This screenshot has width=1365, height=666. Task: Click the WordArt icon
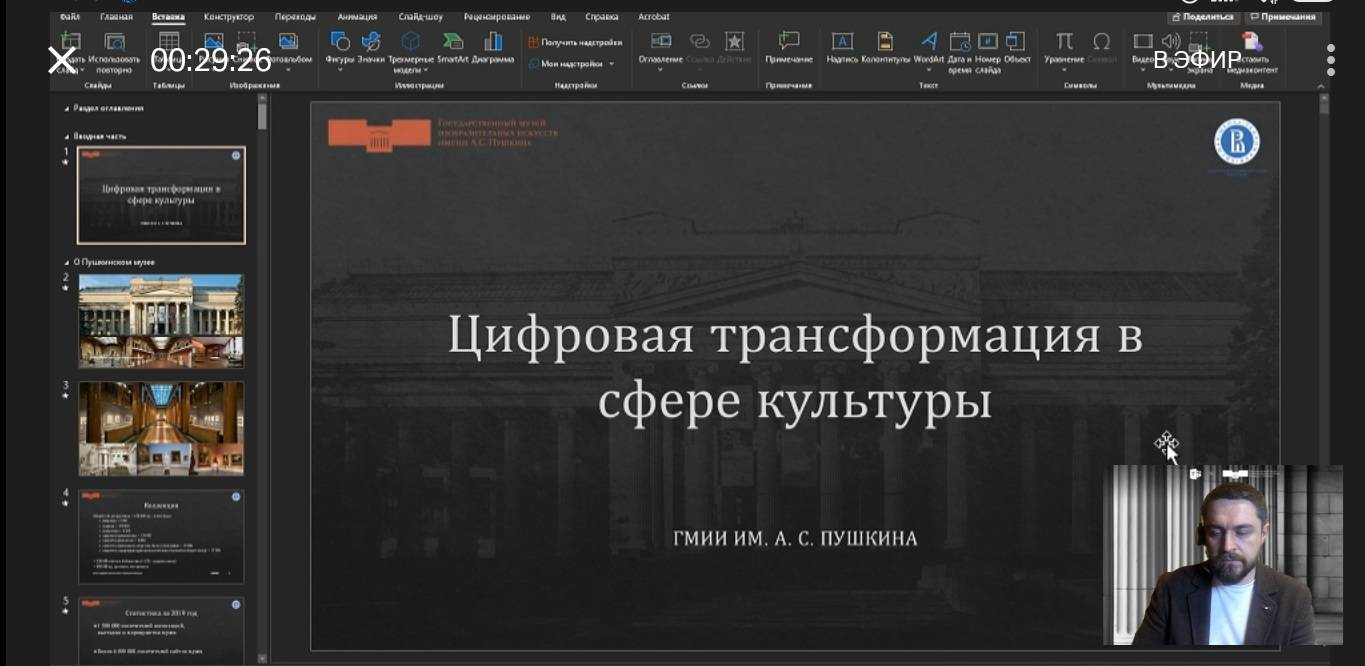[x=929, y=41]
